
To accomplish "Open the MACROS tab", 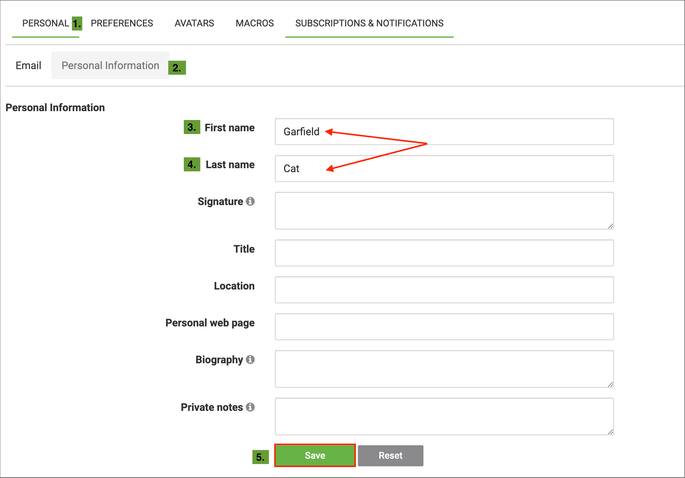I will 254,23.
